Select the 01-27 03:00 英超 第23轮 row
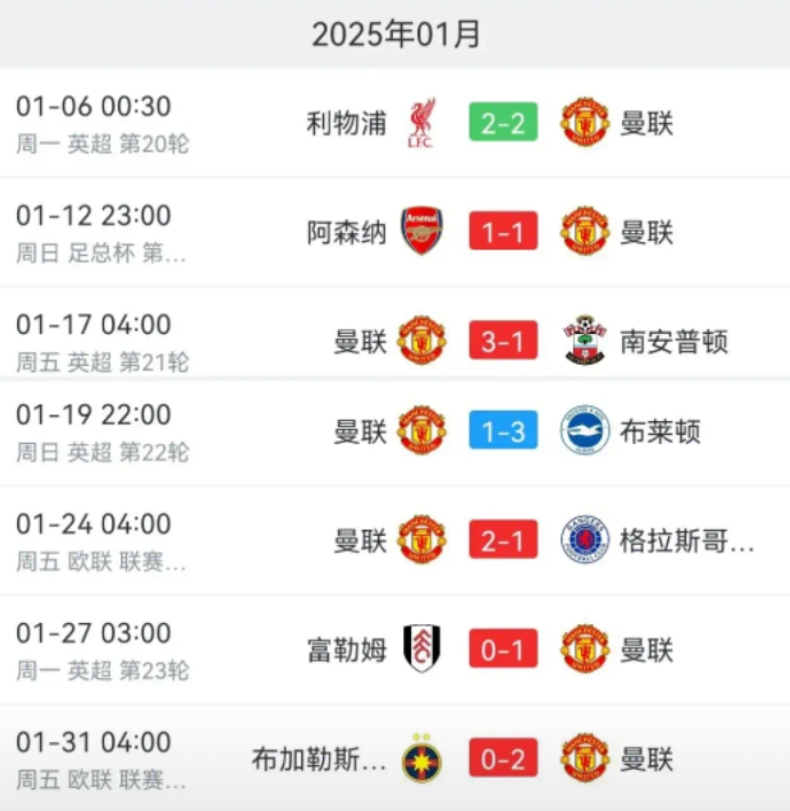This screenshot has width=790, height=811. click(395, 649)
